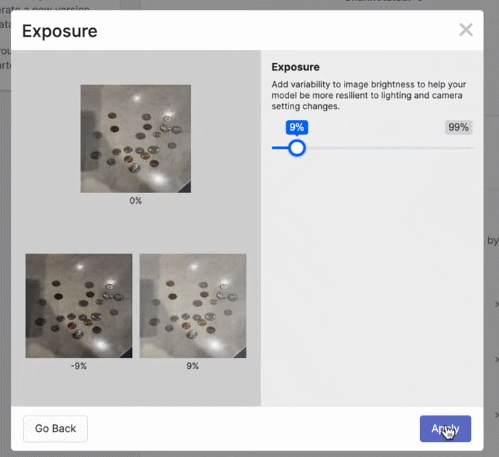Click the Exposure section heading
This screenshot has width=499, height=457.
(295, 67)
